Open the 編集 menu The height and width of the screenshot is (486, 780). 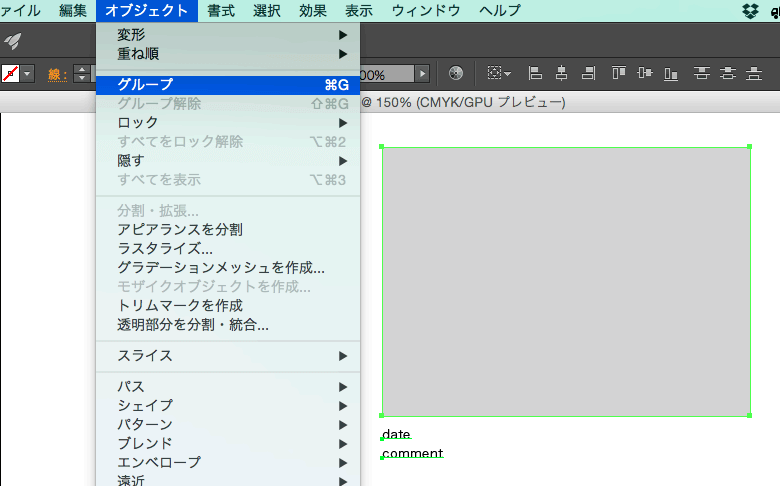click(73, 10)
